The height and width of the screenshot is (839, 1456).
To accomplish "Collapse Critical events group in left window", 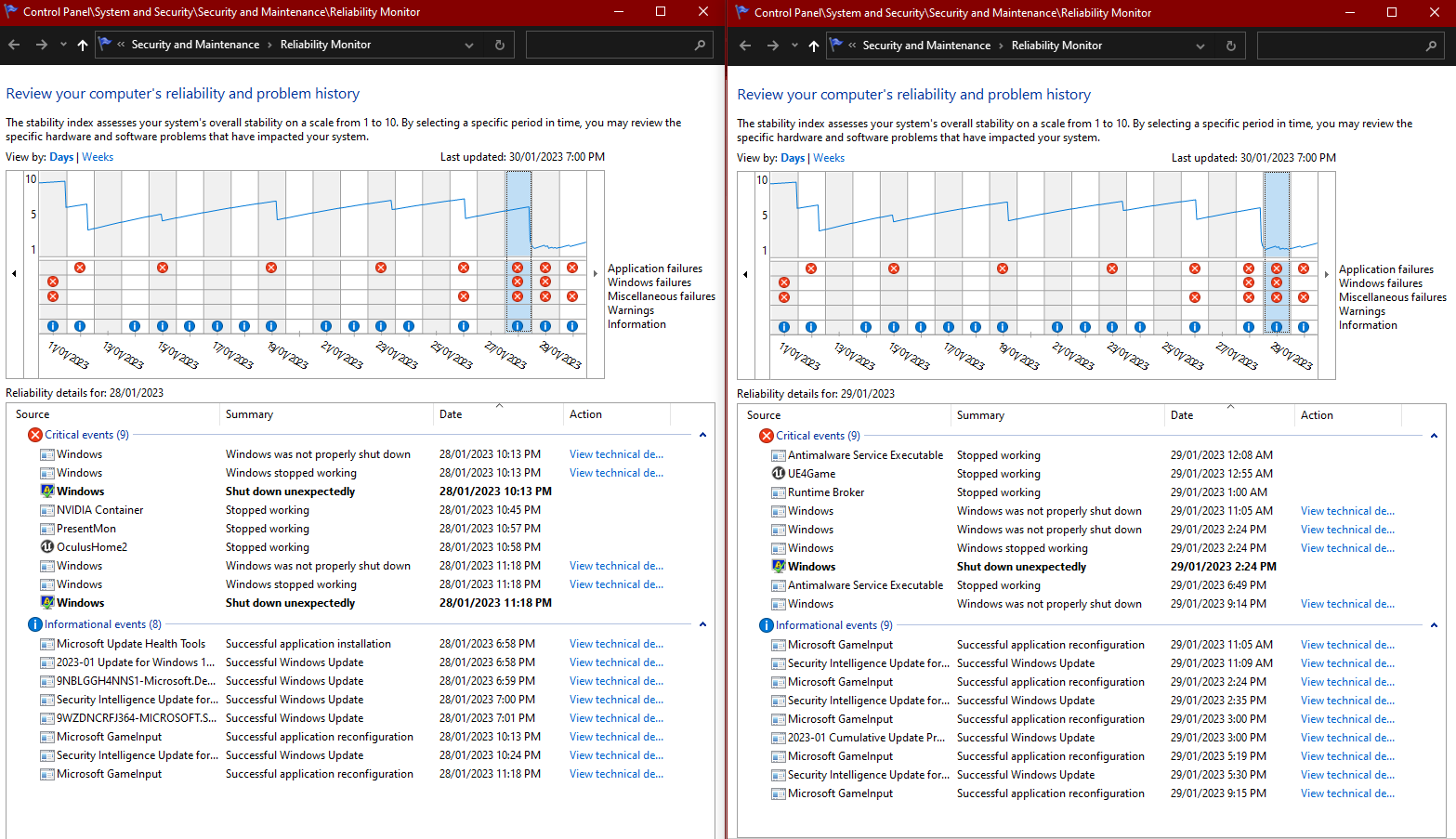I will tap(702, 435).
